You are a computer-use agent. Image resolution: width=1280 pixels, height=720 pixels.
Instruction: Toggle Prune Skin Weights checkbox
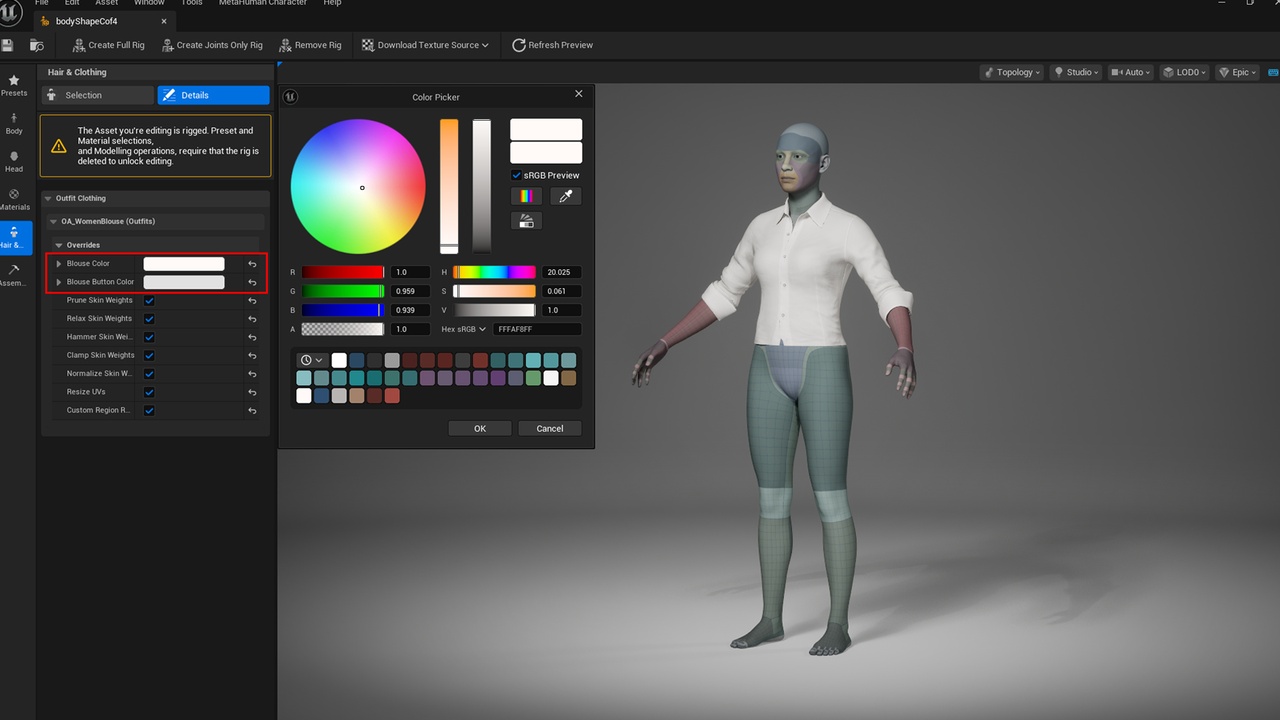pos(149,300)
